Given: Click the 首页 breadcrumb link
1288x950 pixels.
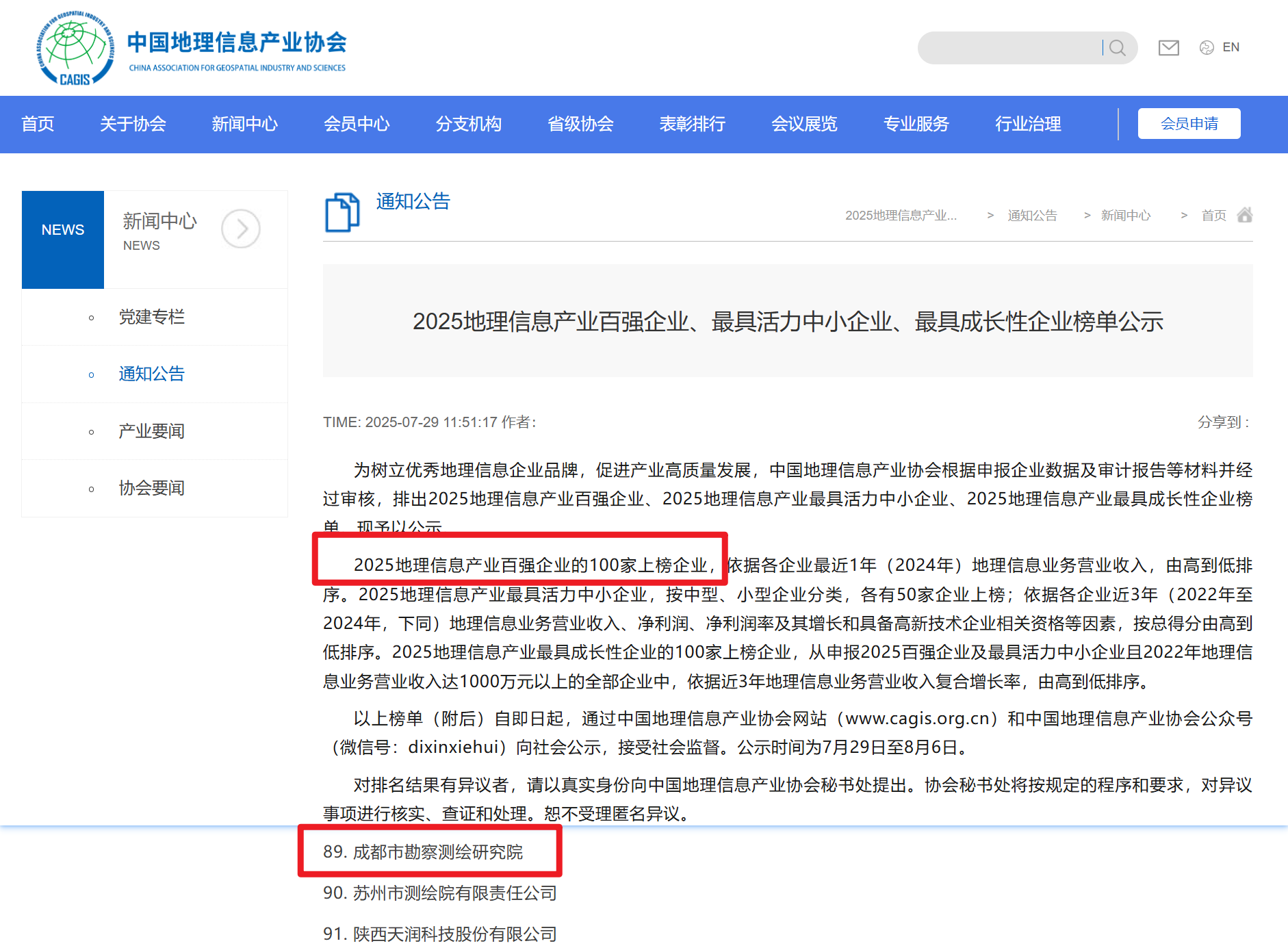Looking at the screenshot, I should [1213, 216].
